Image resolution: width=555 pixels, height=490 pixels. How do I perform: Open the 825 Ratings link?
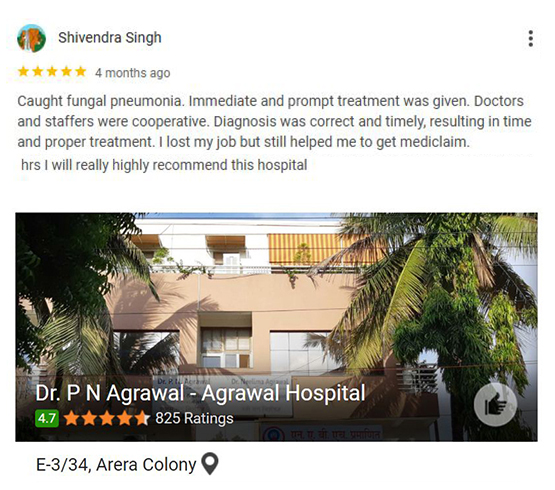pyautogui.click(x=194, y=418)
